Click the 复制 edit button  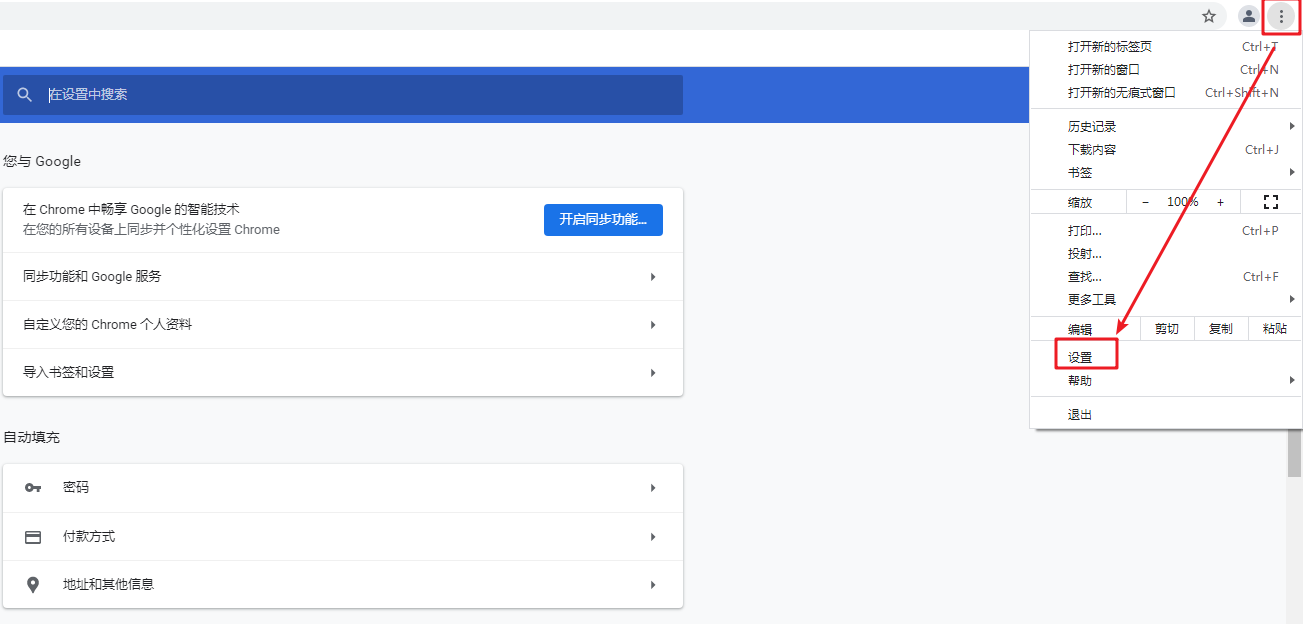[x=1221, y=329]
